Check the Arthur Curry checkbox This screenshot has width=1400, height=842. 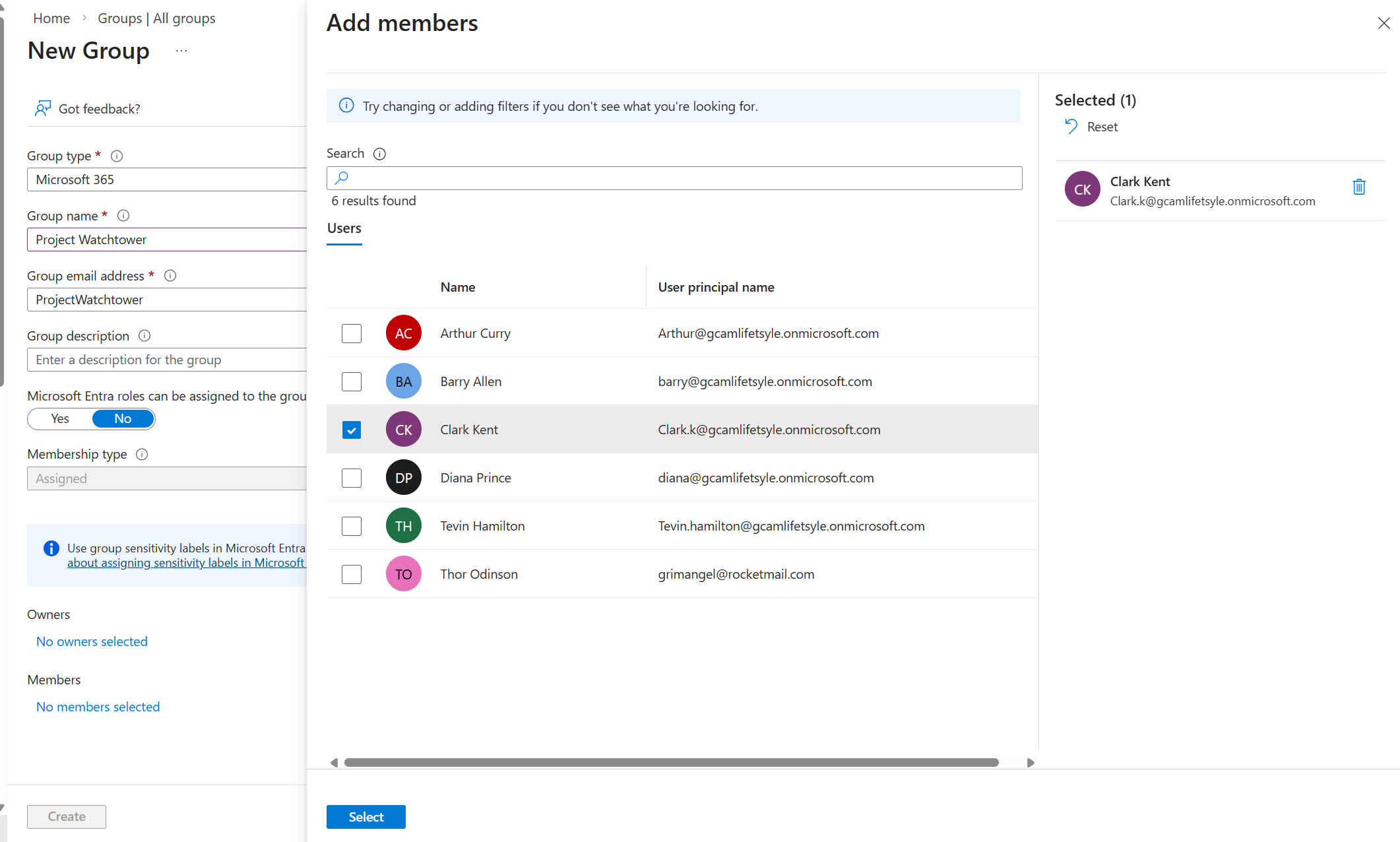pos(352,333)
